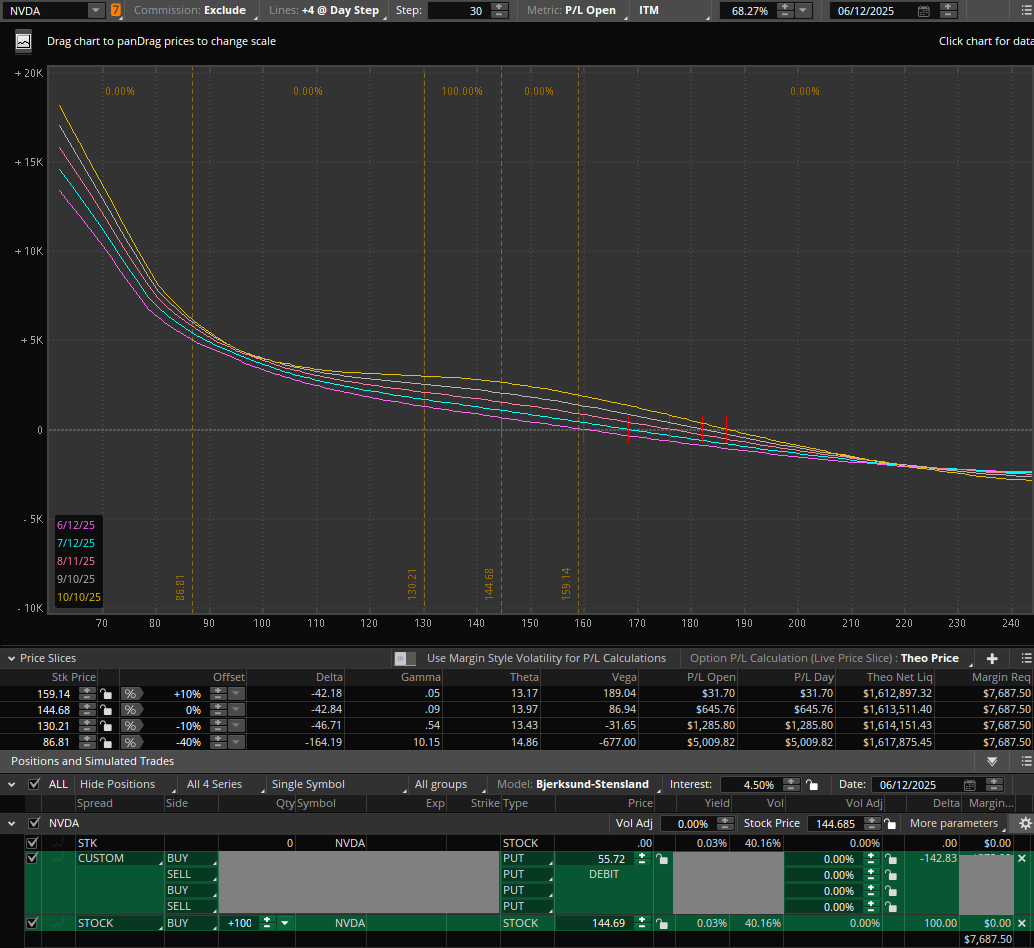Image resolution: width=1034 pixels, height=948 pixels.
Task: Open the chart display icon above the risk graph
Action: (x=22, y=41)
